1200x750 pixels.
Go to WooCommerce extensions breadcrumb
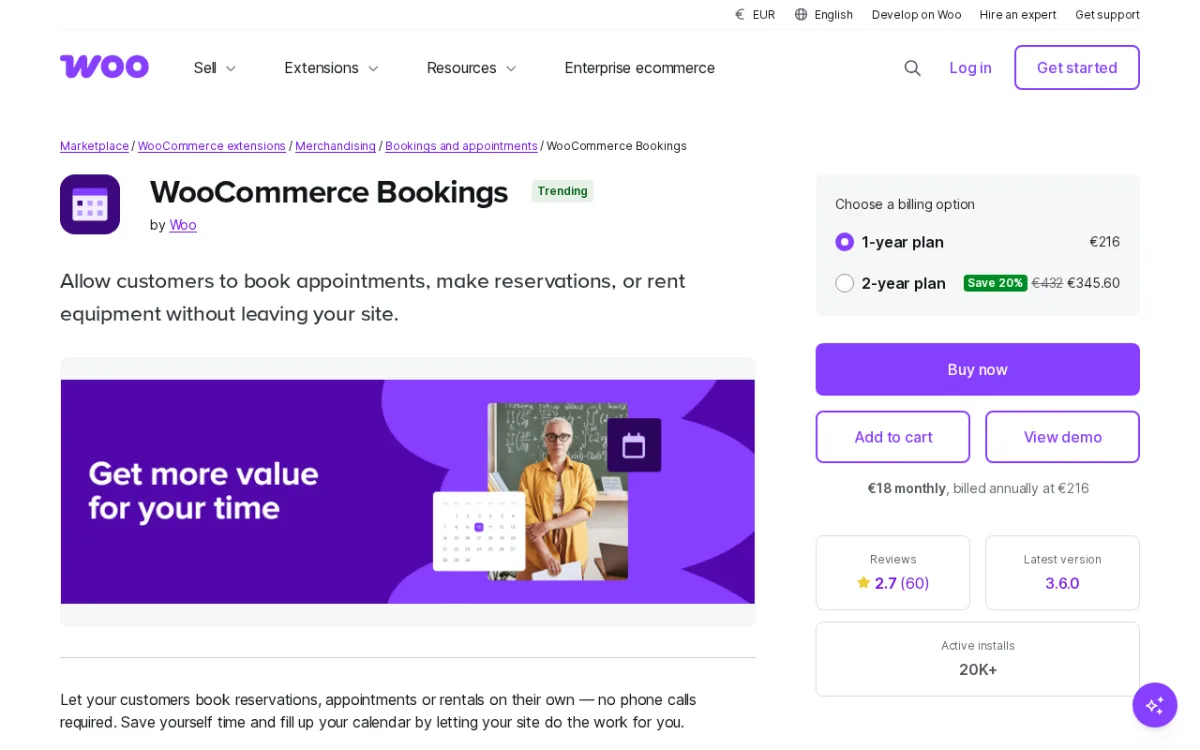tap(212, 146)
